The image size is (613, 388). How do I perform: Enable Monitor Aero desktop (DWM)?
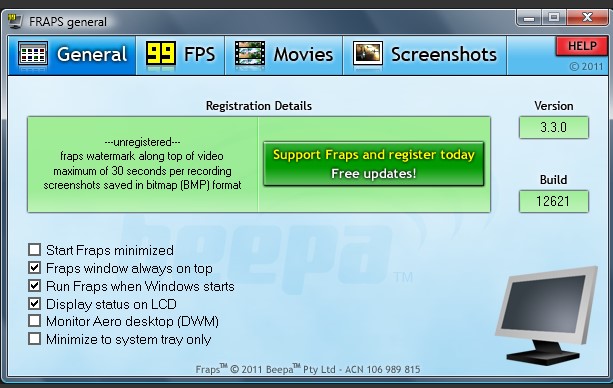tap(34, 321)
